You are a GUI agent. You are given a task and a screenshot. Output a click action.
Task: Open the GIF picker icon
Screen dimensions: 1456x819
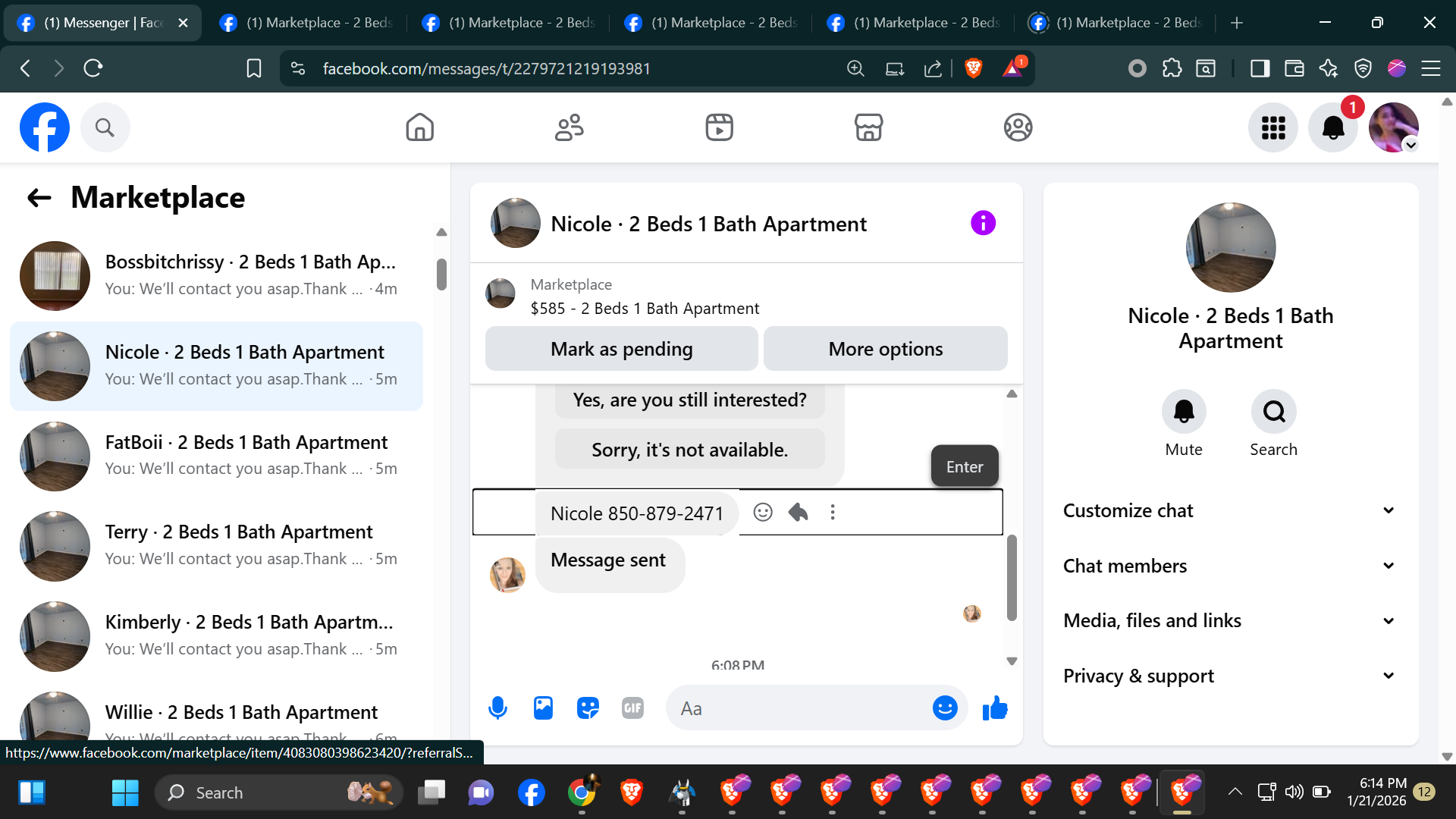point(632,708)
